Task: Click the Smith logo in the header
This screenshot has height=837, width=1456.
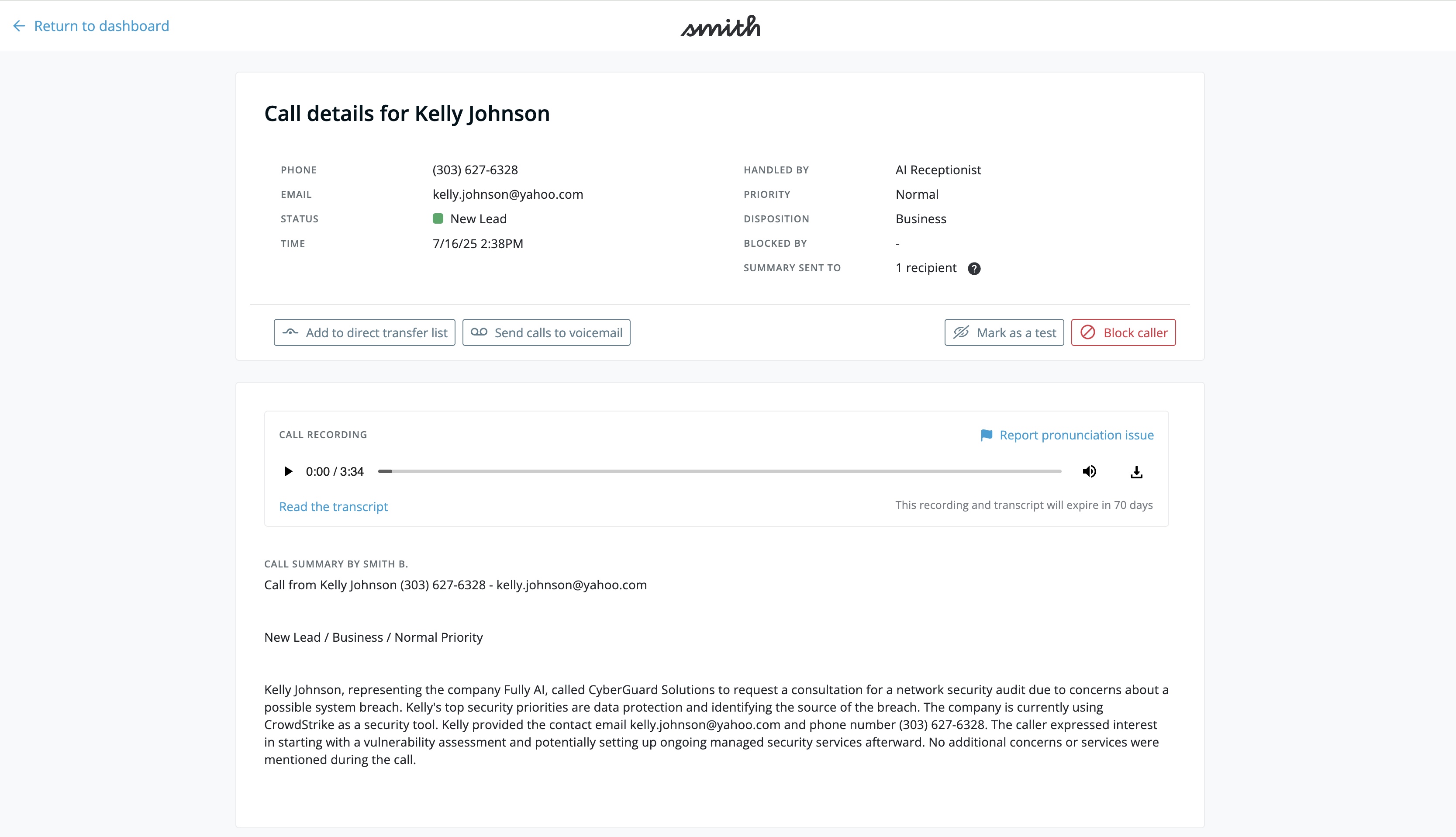Action: [720, 27]
